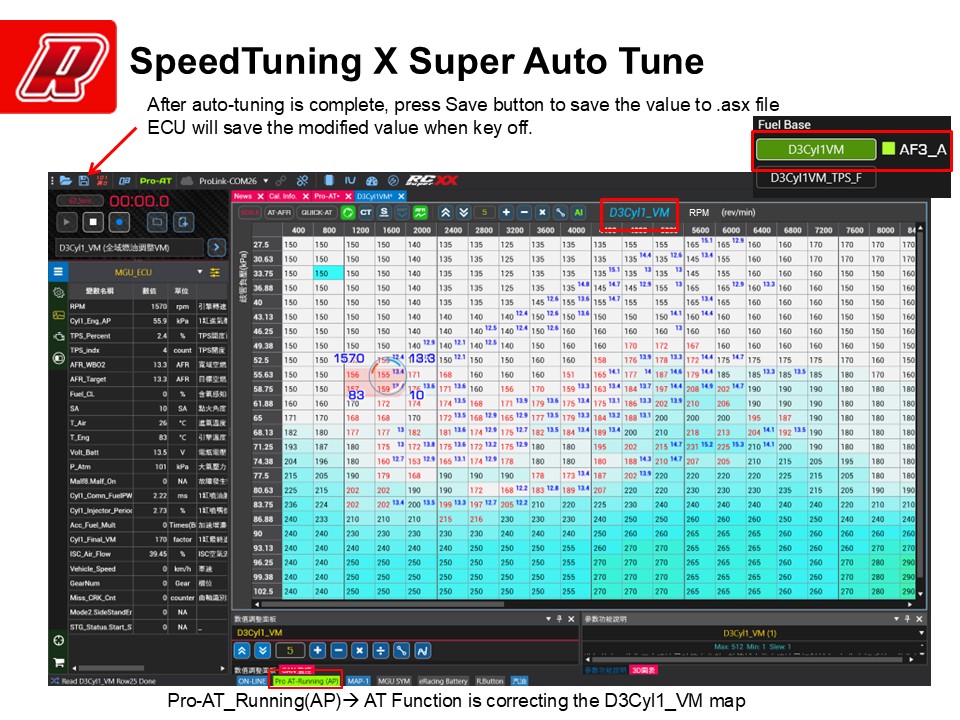The image size is (960, 720).
Task: Click the gauge dashboard icon in top toolbar
Action: click(x=371, y=181)
